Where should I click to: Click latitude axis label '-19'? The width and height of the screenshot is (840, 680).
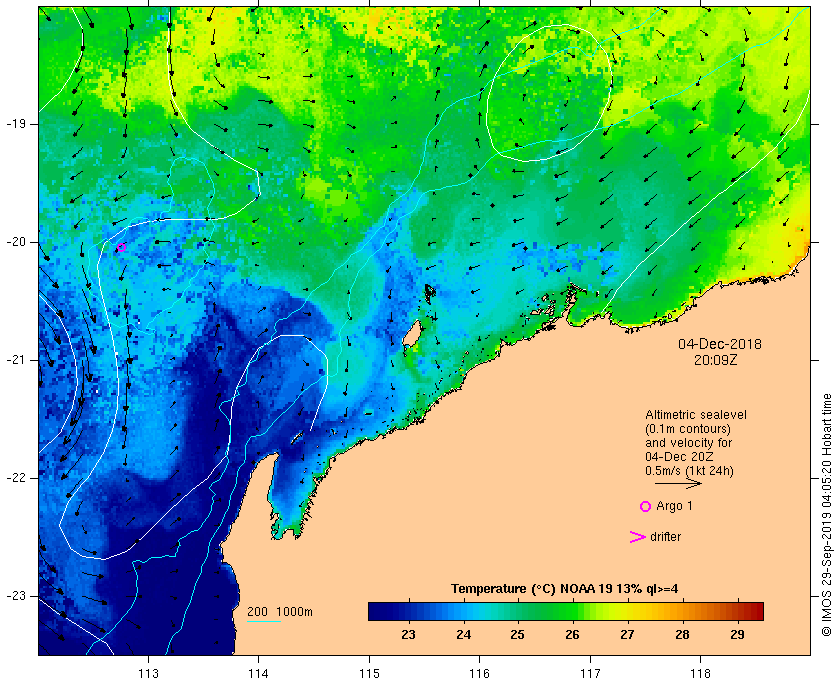click(x=16, y=124)
